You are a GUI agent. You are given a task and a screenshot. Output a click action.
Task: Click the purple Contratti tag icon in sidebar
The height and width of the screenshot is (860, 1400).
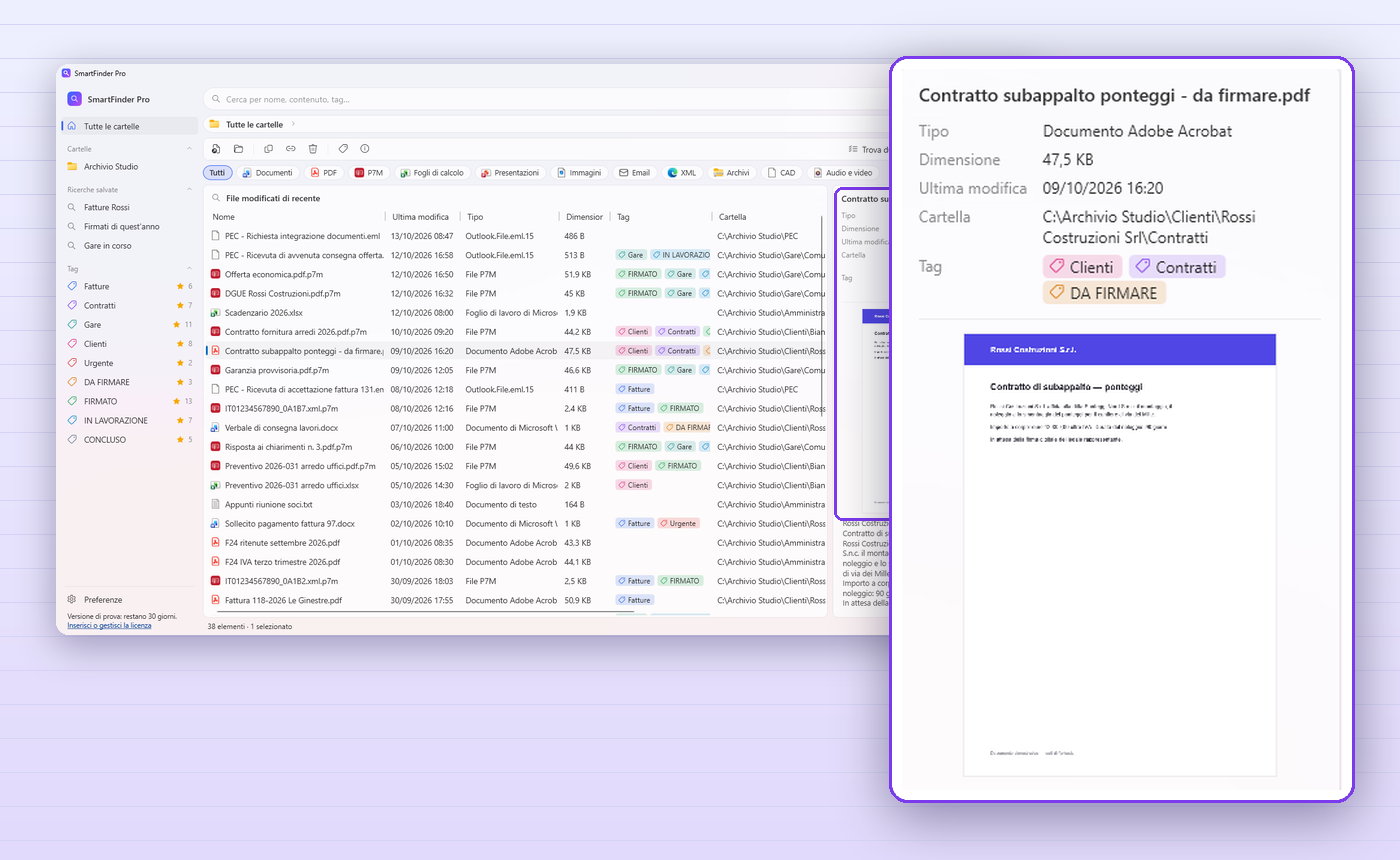[x=72, y=305]
